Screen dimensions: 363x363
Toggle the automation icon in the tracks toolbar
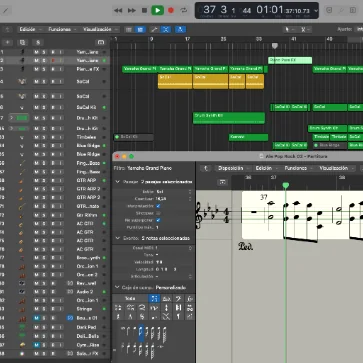click(154, 30)
